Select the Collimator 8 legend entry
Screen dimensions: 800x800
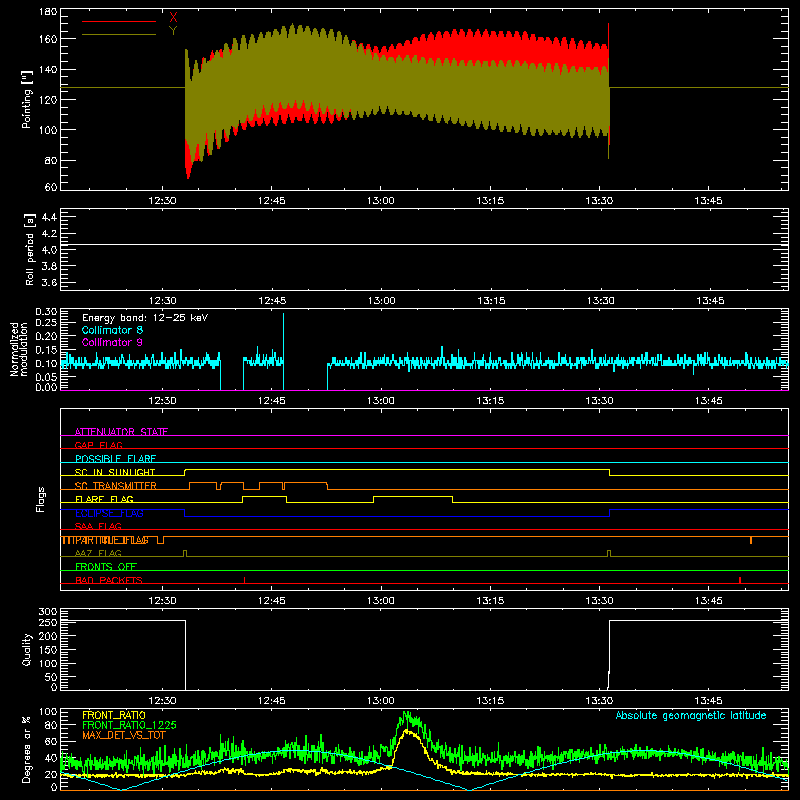click(112, 330)
